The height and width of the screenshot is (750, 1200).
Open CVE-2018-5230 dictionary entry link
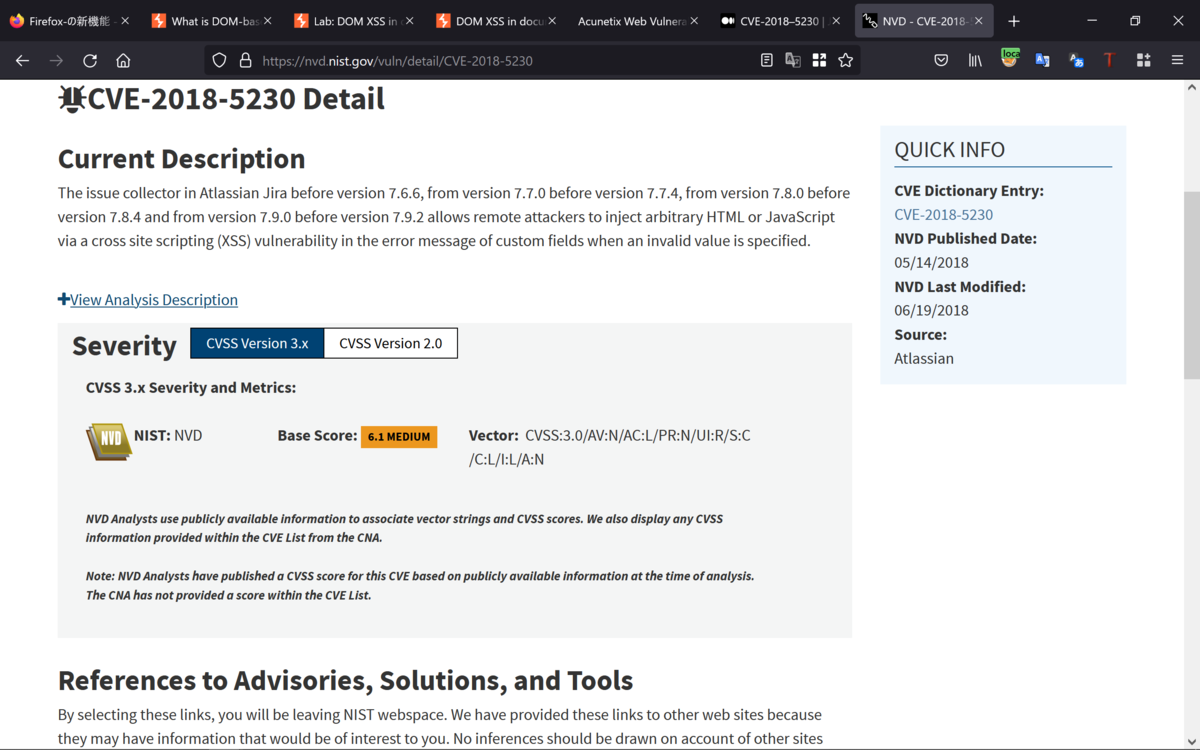(x=943, y=214)
